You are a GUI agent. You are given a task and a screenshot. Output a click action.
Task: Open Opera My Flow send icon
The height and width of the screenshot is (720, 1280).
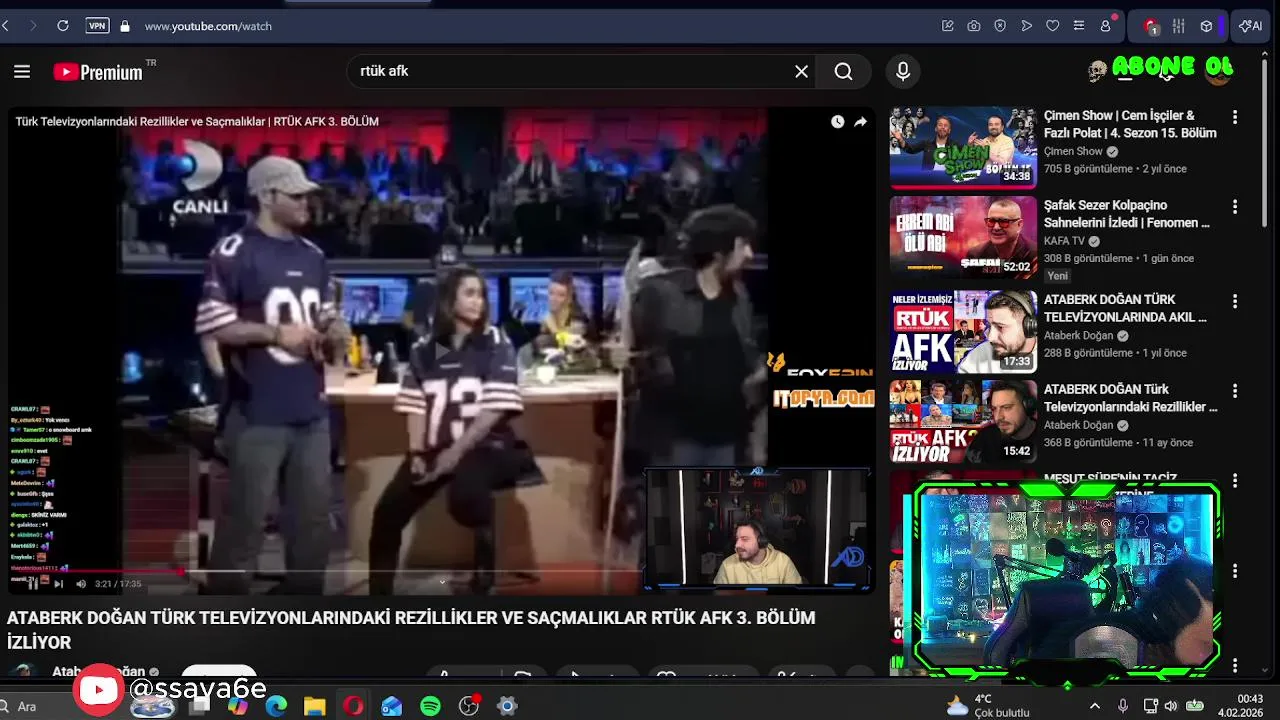1026,26
